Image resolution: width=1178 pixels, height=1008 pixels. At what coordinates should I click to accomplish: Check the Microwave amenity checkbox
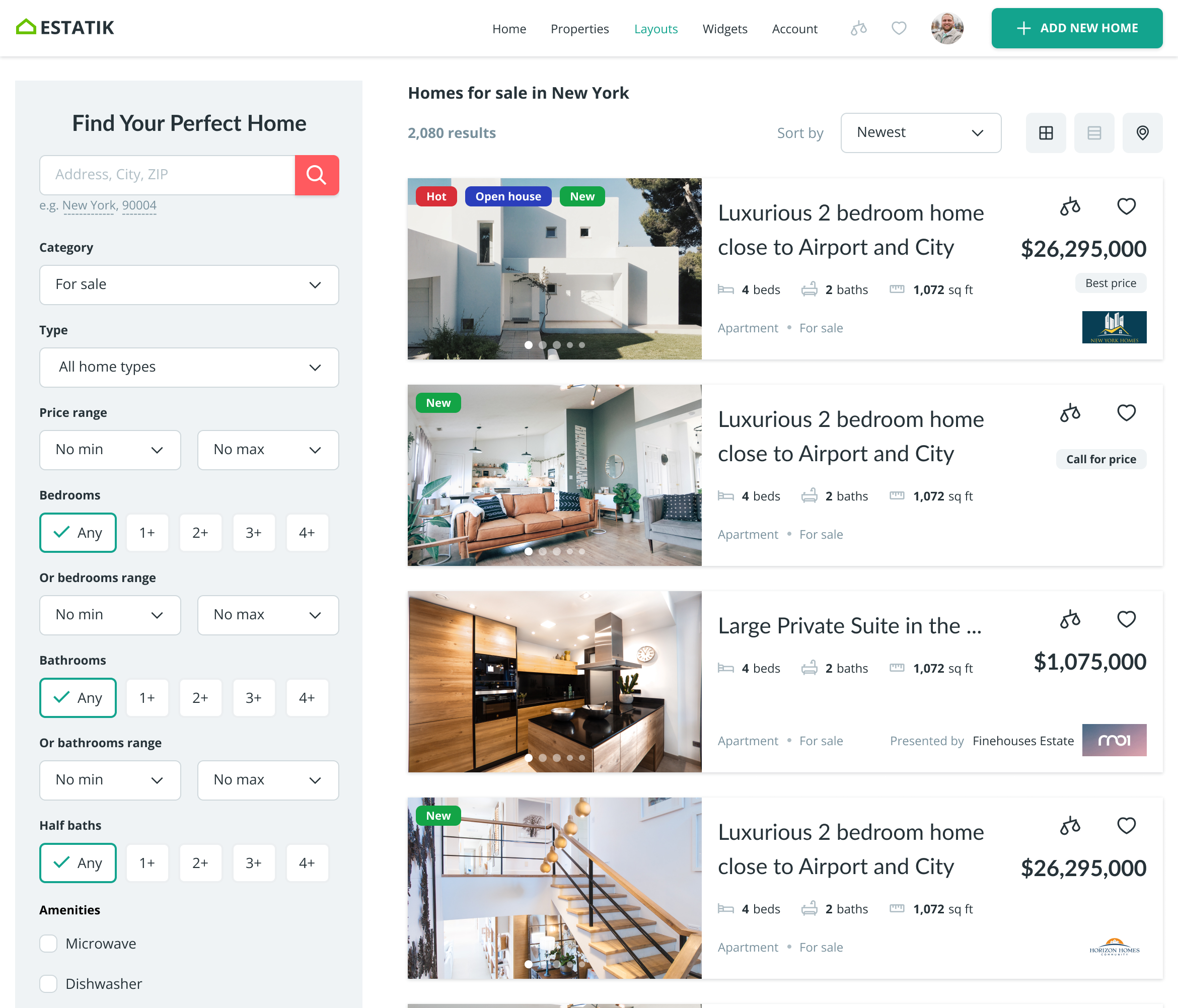click(x=48, y=943)
